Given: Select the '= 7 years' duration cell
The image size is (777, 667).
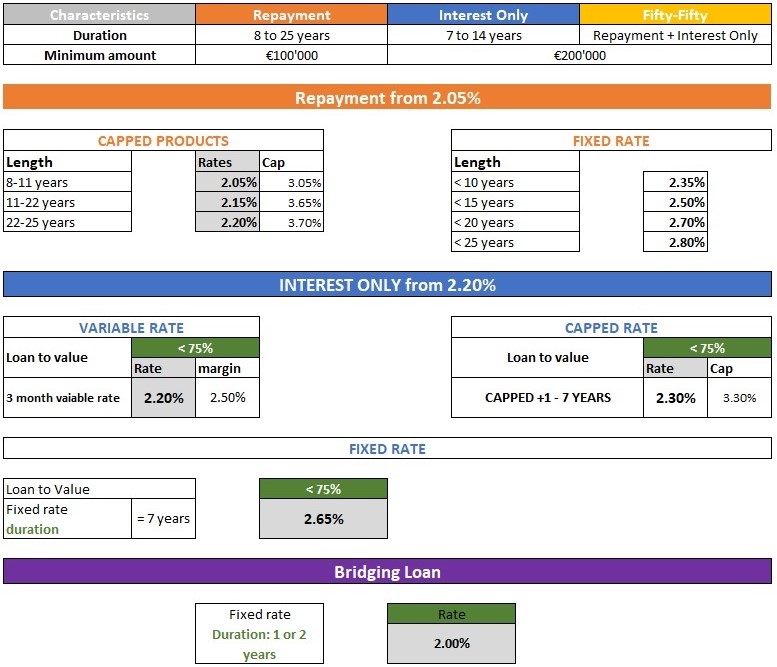Looking at the screenshot, I should tap(163, 518).
